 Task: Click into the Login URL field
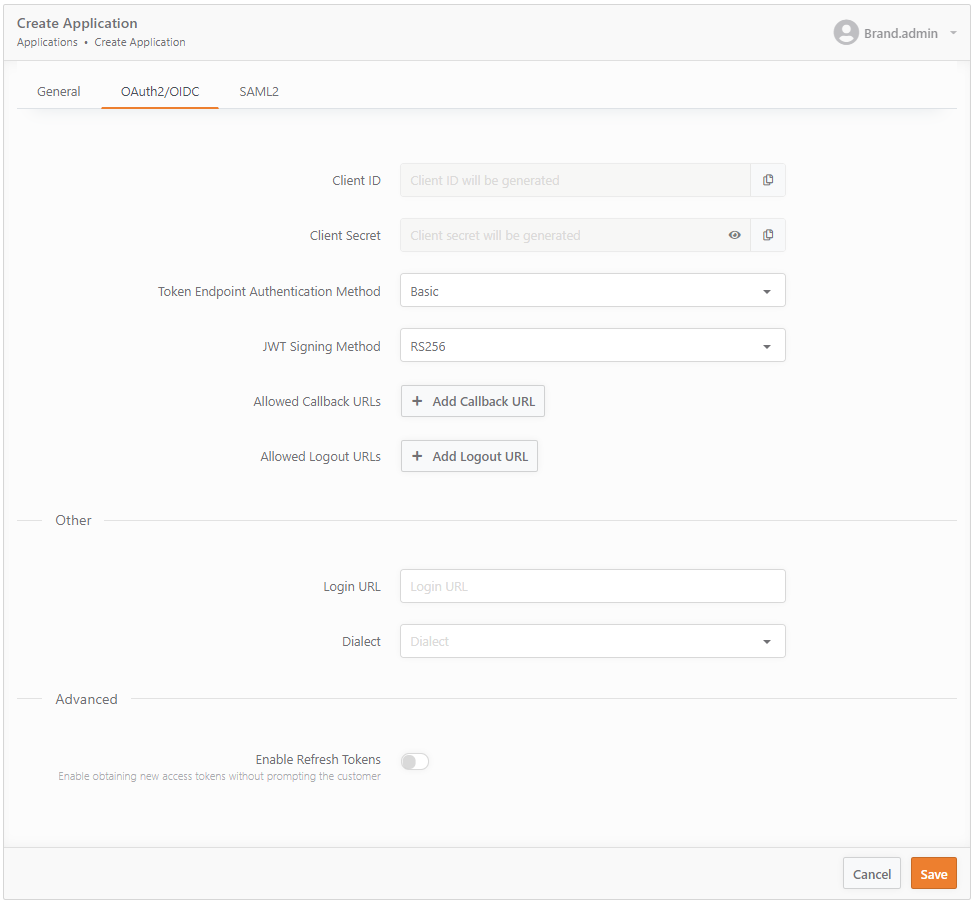coord(592,586)
